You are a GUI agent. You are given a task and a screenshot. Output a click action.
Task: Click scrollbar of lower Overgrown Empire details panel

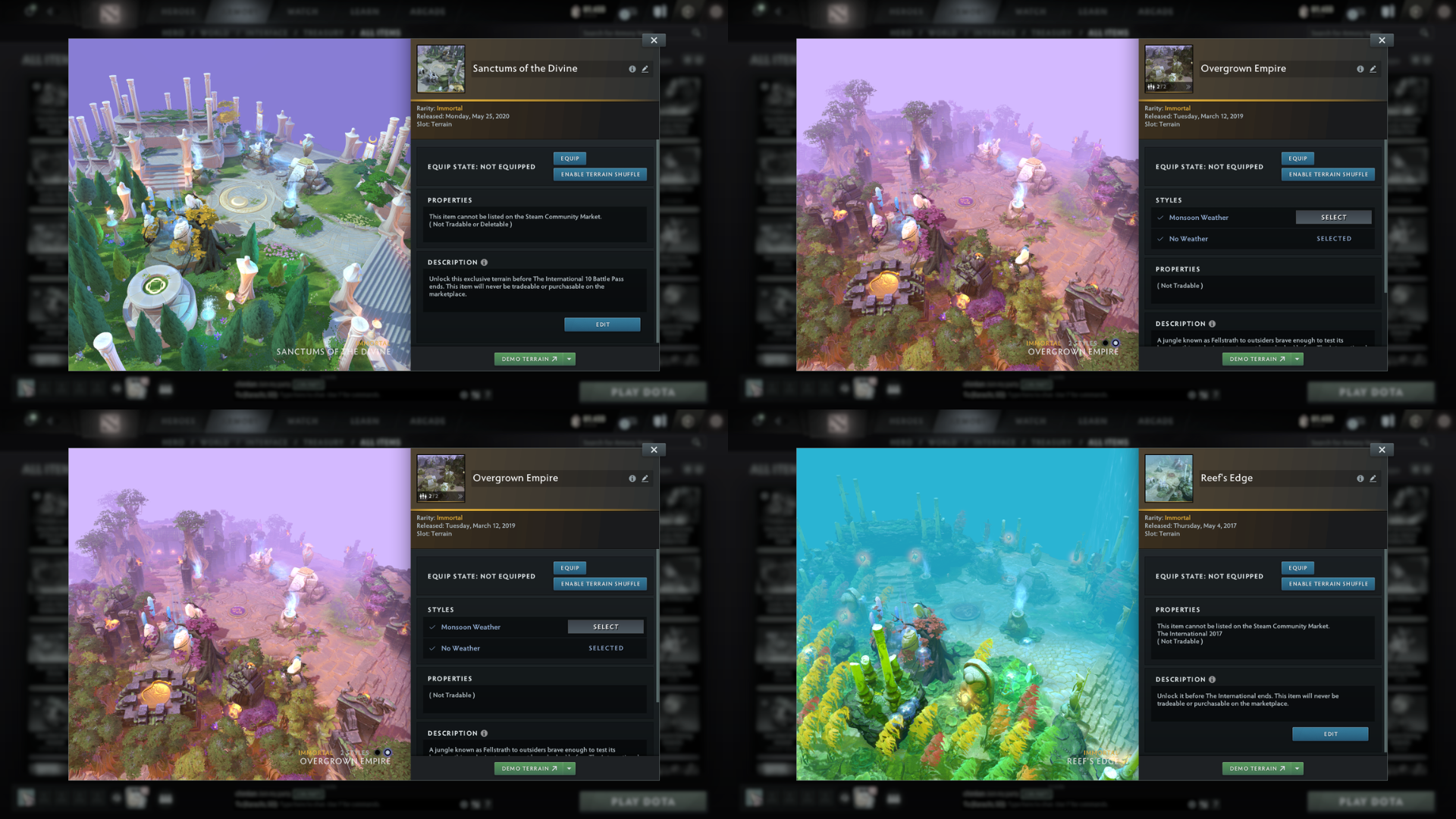pyautogui.click(x=657, y=626)
